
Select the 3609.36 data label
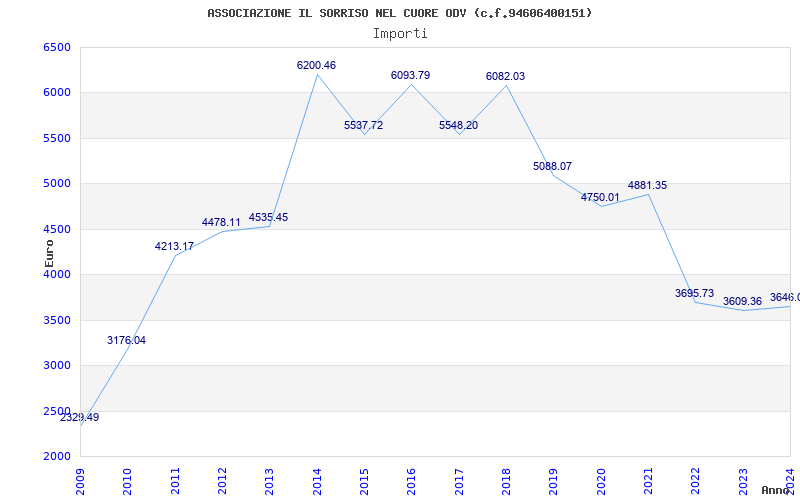[x=742, y=301]
